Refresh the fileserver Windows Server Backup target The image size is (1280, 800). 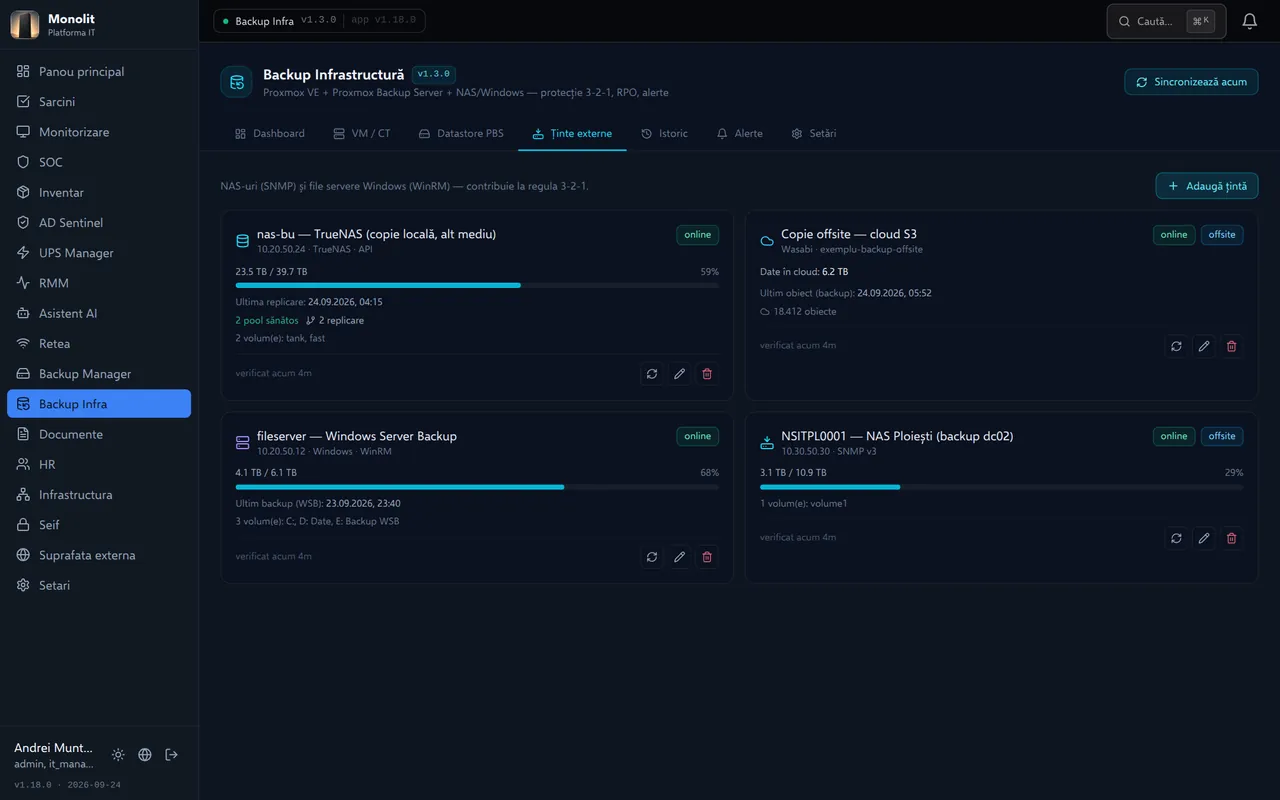652,557
